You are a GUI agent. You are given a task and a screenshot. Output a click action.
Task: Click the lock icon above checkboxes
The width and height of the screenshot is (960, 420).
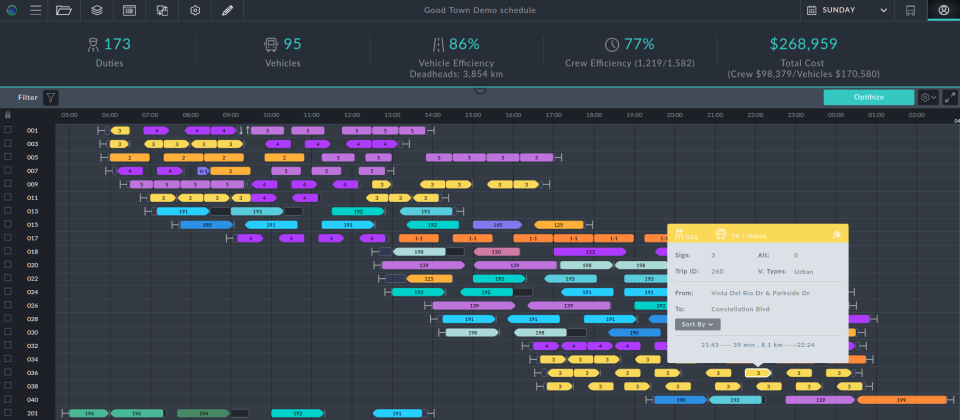point(7,114)
